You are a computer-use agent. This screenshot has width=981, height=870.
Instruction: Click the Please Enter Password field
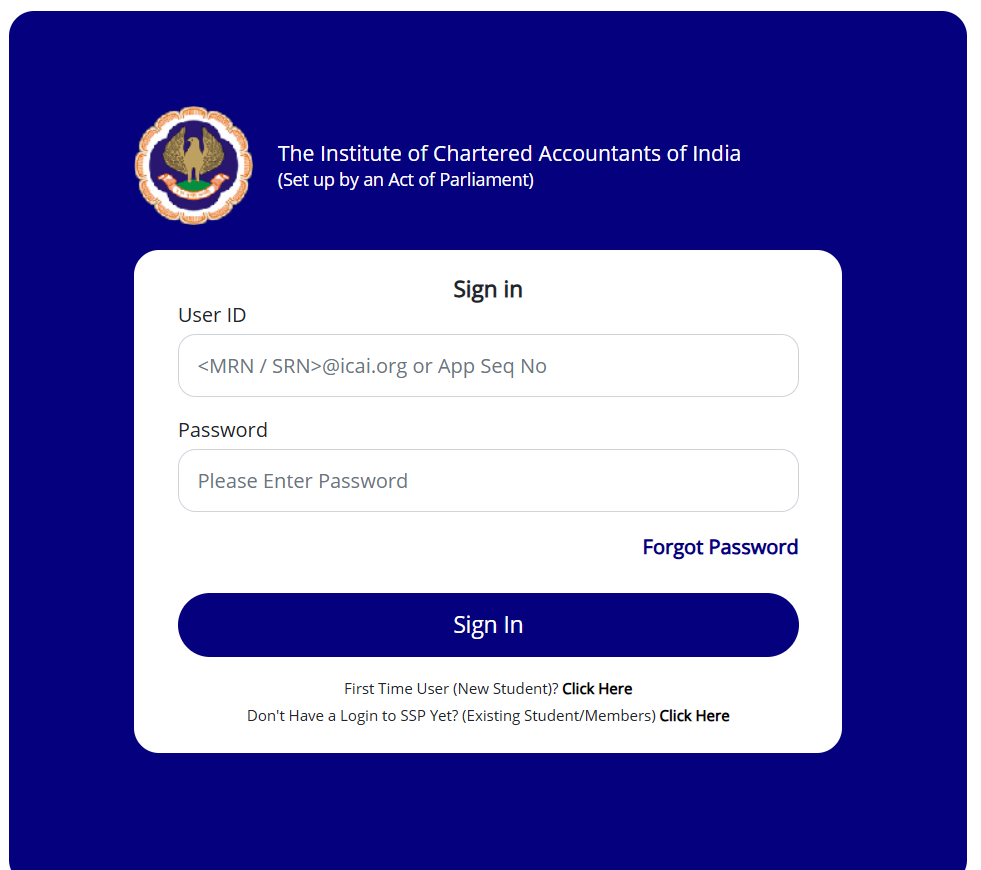[488, 481]
